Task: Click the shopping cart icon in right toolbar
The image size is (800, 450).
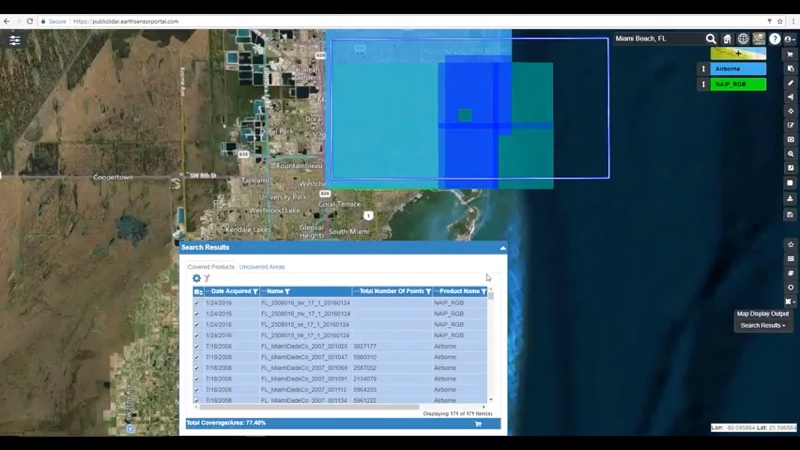Action: tap(790, 54)
